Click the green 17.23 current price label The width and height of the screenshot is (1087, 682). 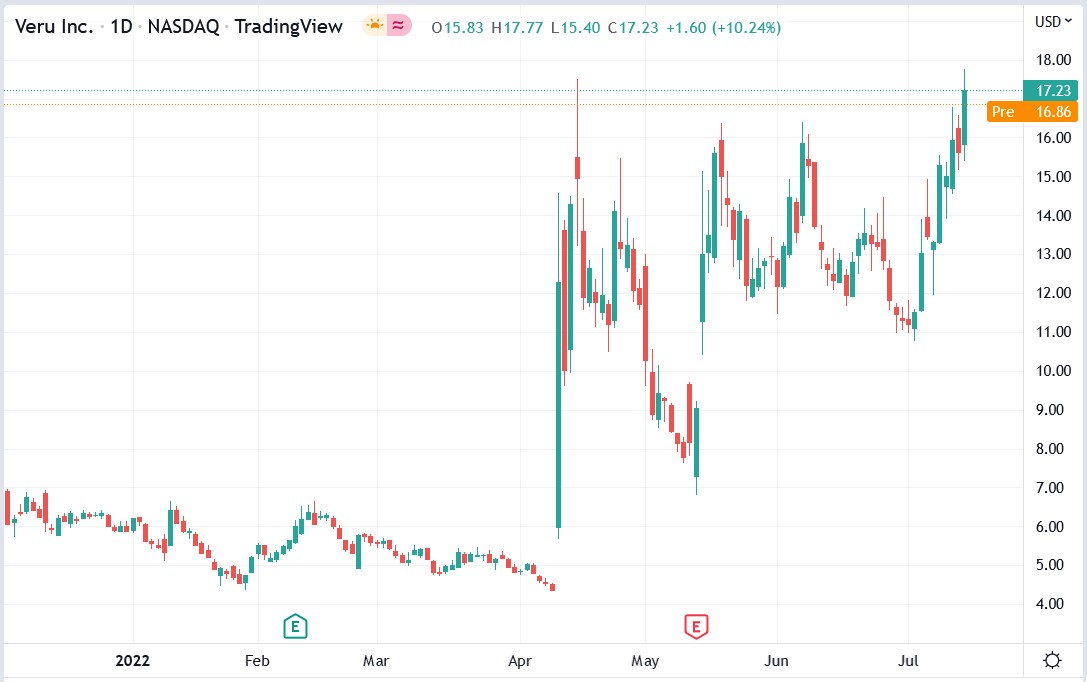click(x=1051, y=90)
